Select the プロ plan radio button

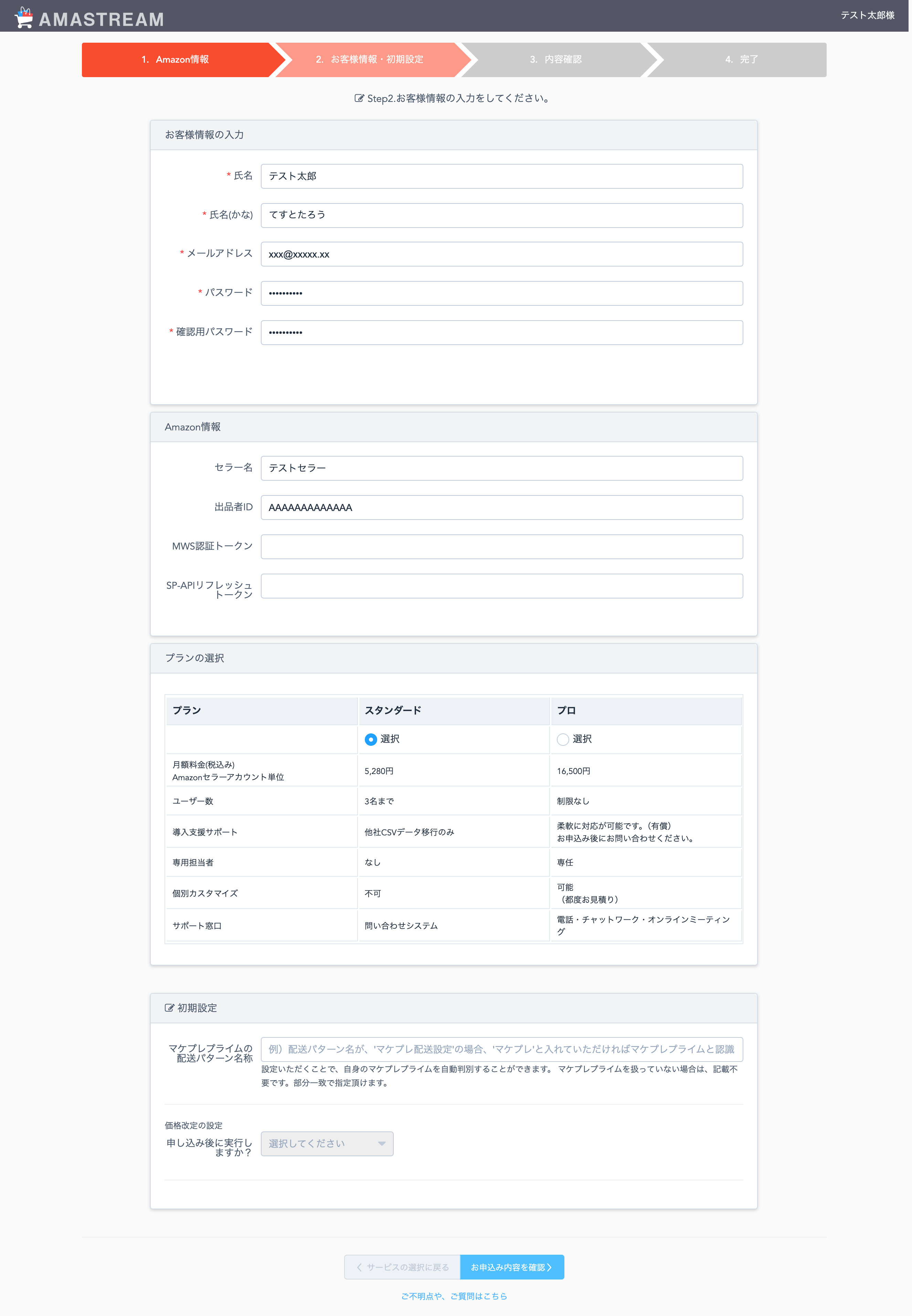click(x=563, y=740)
